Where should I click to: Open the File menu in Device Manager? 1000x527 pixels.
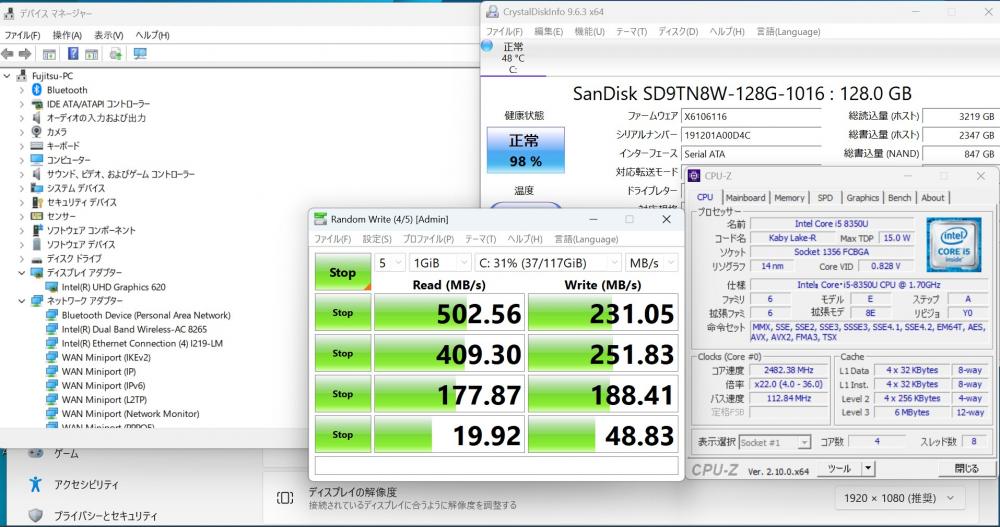coord(22,35)
